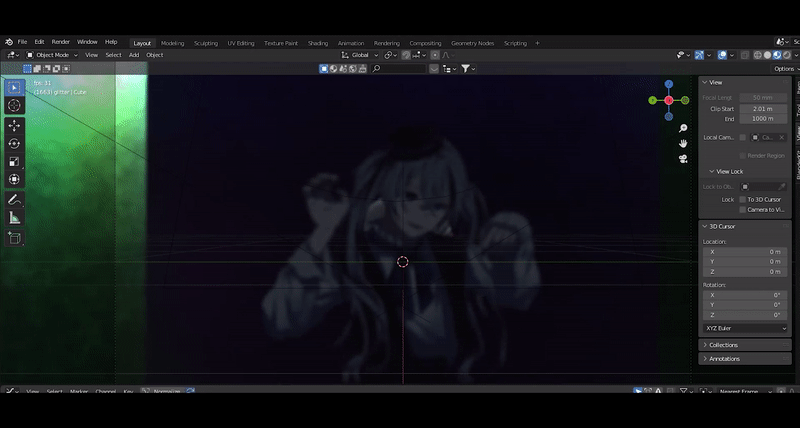Choose the Rotate tool
The image size is (800, 428).
14,144
